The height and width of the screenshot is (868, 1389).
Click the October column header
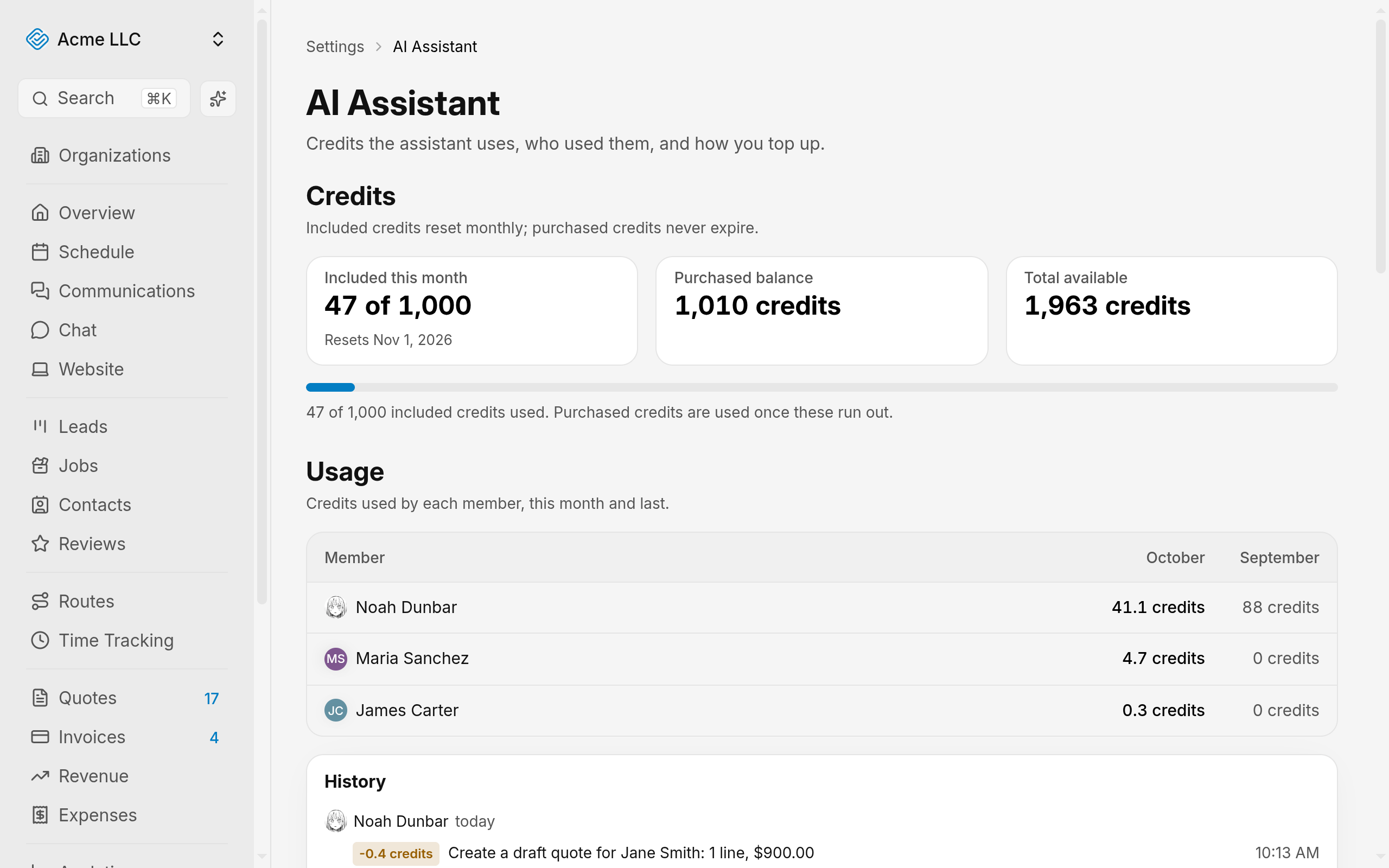[1175, 558]
